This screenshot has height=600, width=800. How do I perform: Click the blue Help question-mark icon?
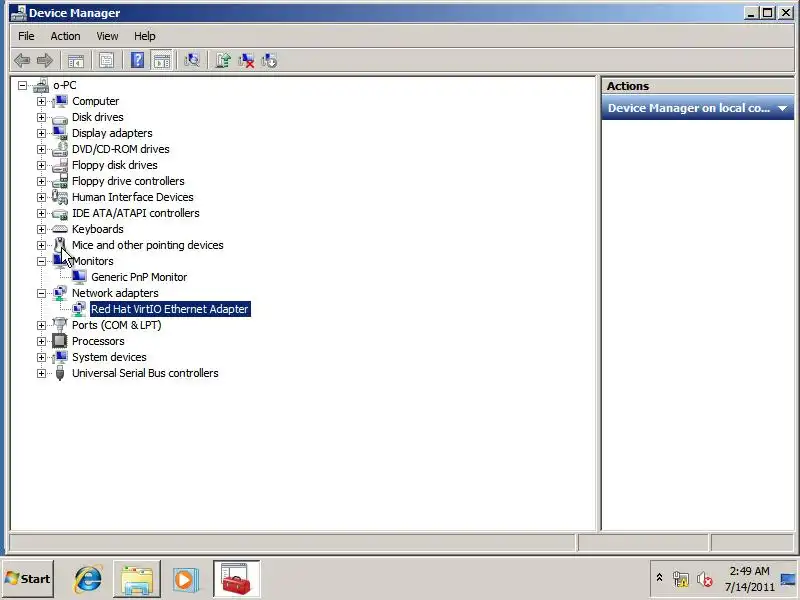tap(137, 61)
